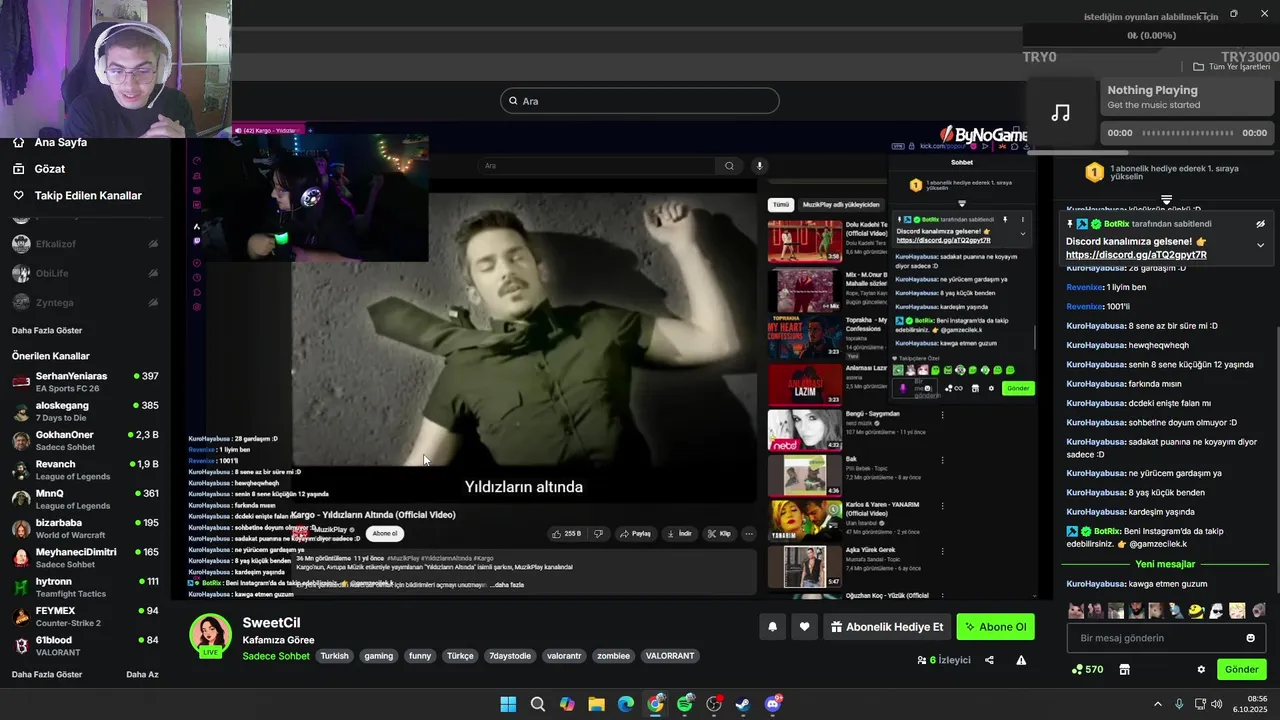Open GokhanOner recommended channel
1280x720 pixels.
pyautogui.click(x=85, y=440)
